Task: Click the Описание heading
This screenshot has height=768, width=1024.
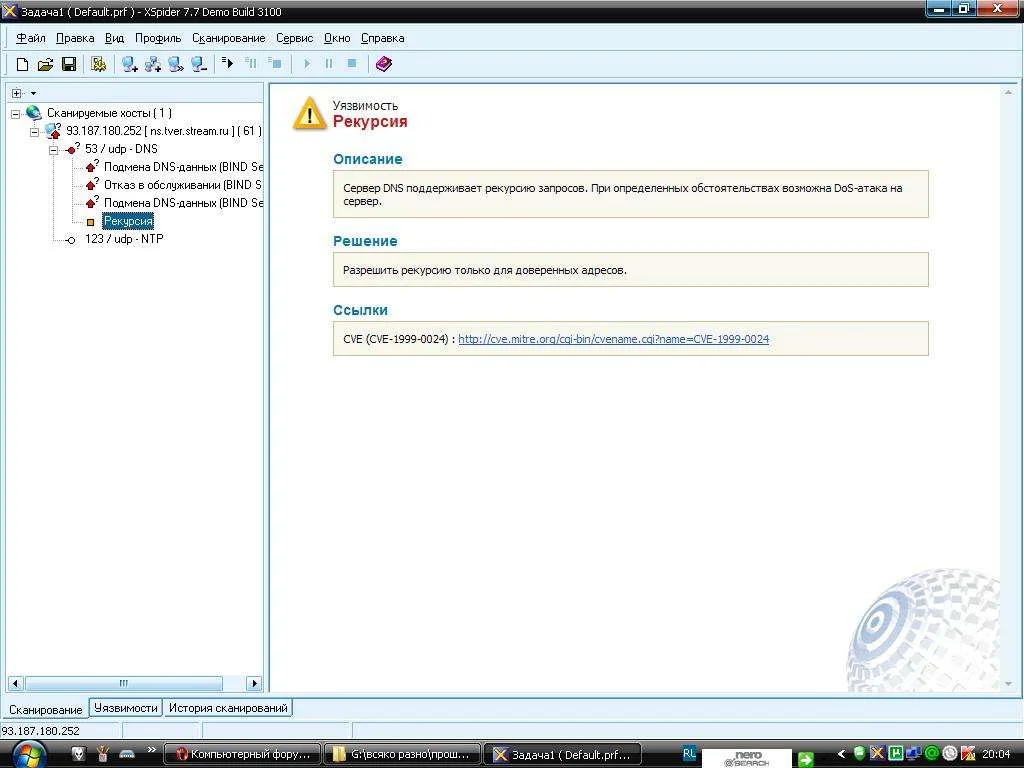Action: [368, 159]
